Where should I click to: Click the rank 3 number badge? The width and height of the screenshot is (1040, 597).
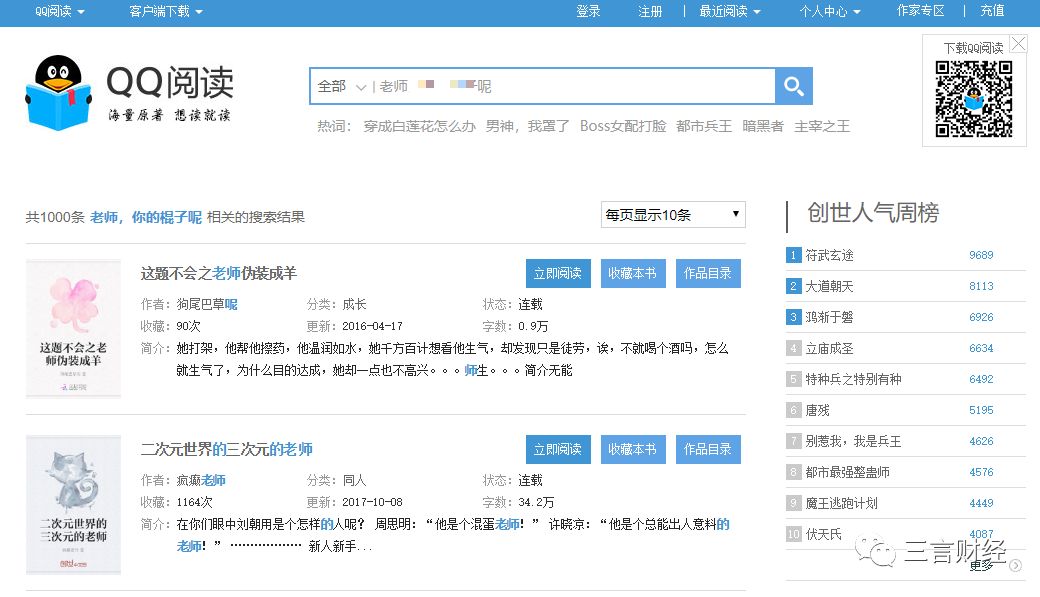(x=793, y=317)
